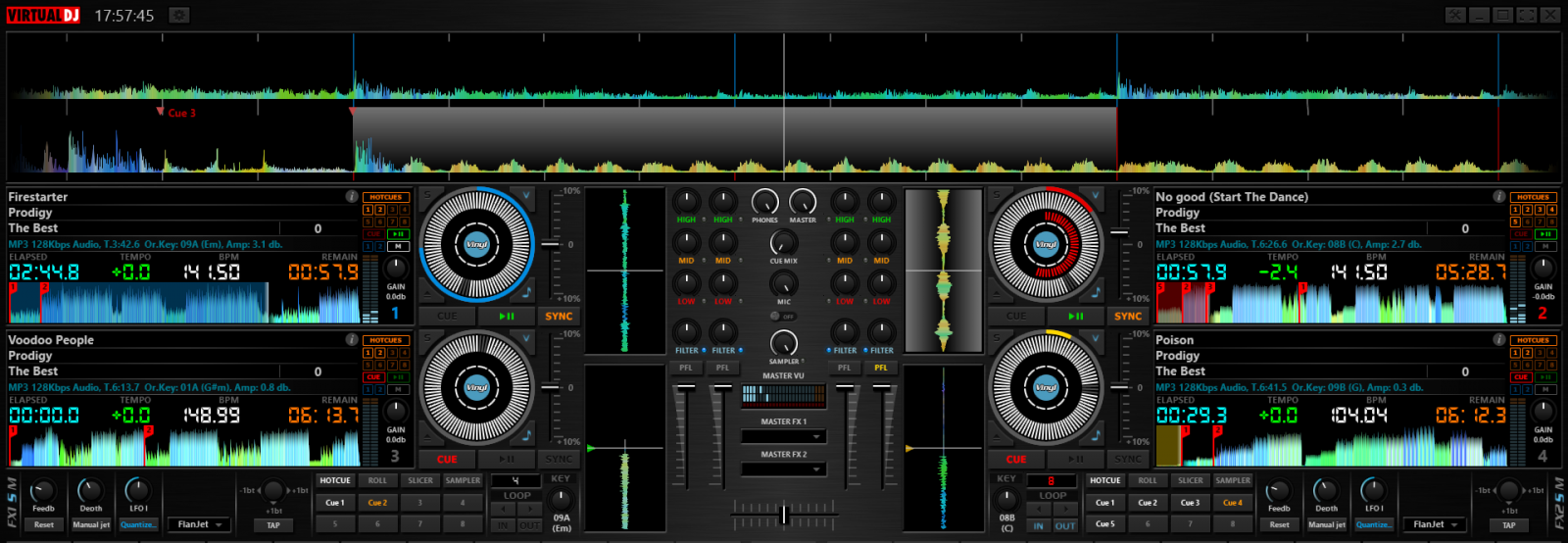This screenshot has height=543, width=1568.
Task: Click left Feedb knob in FX1
Action: tap(43, 491)
